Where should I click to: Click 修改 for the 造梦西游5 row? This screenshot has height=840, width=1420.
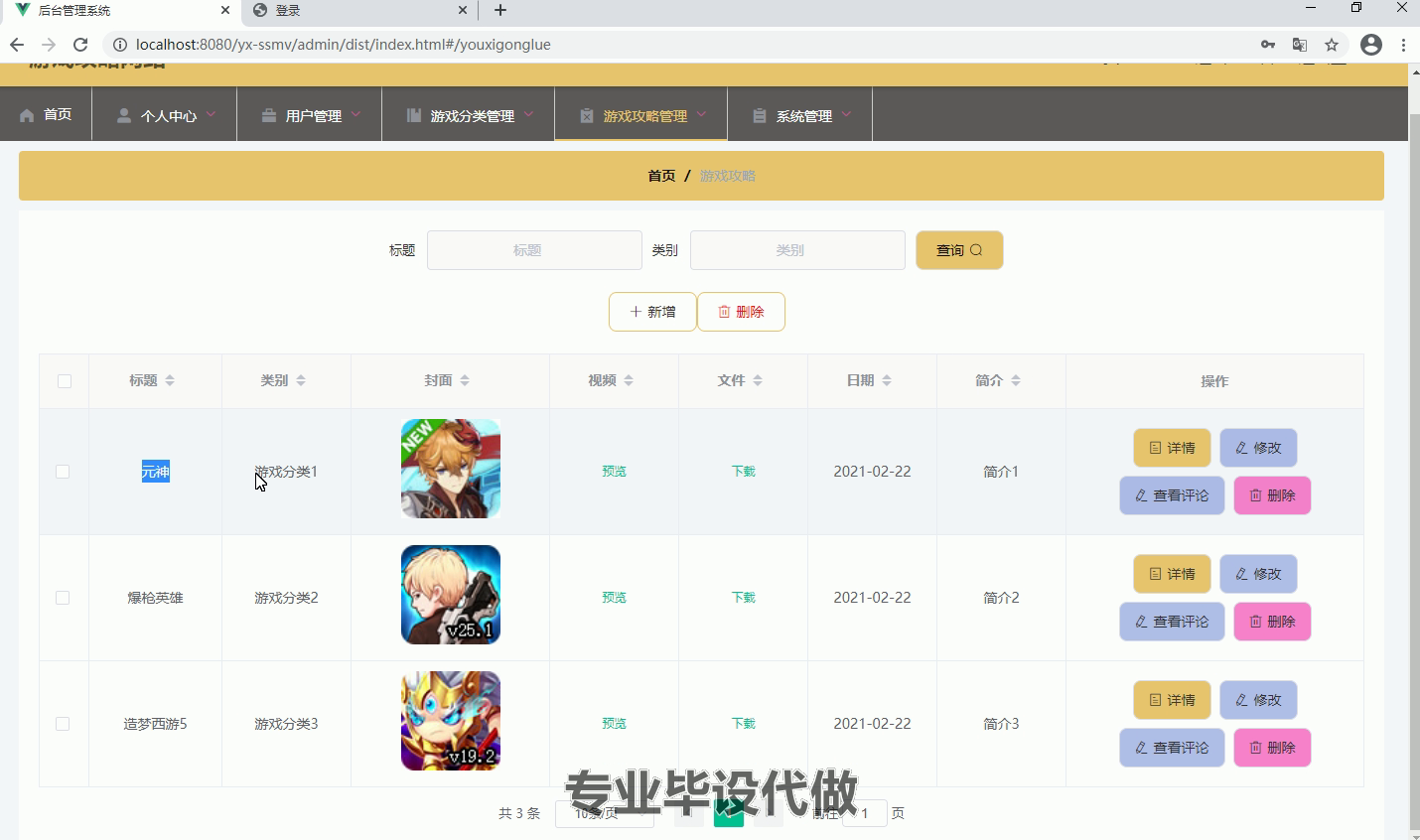(1258, 700)
